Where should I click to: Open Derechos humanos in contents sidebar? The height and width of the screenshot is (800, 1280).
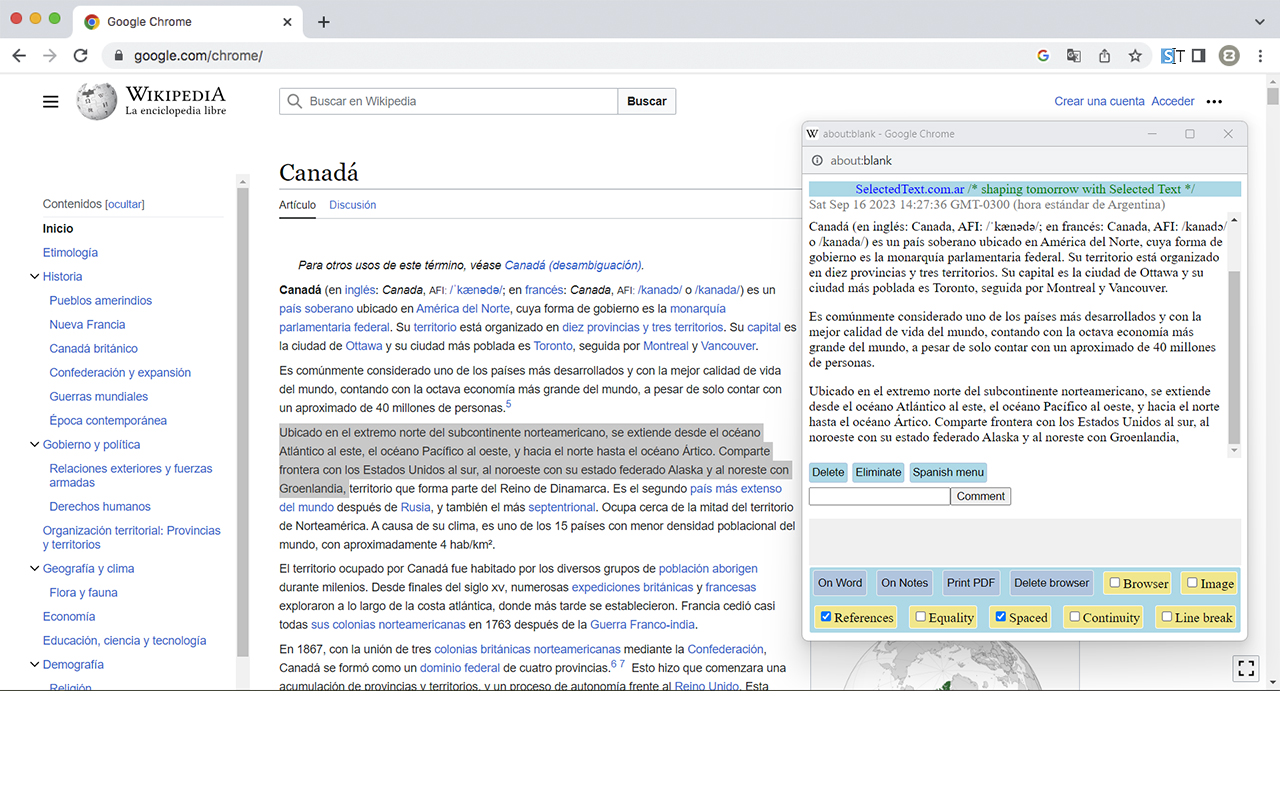pos(100,507)
